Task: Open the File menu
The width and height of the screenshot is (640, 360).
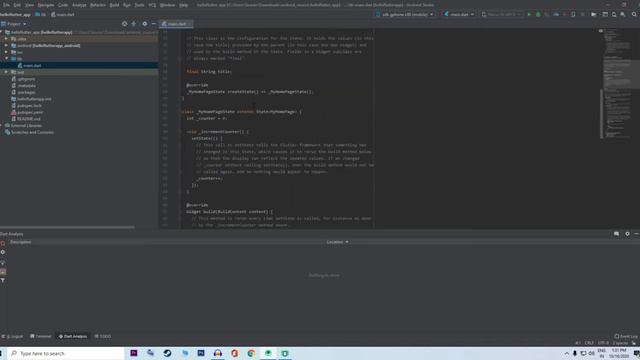Action: pos(6,5)
